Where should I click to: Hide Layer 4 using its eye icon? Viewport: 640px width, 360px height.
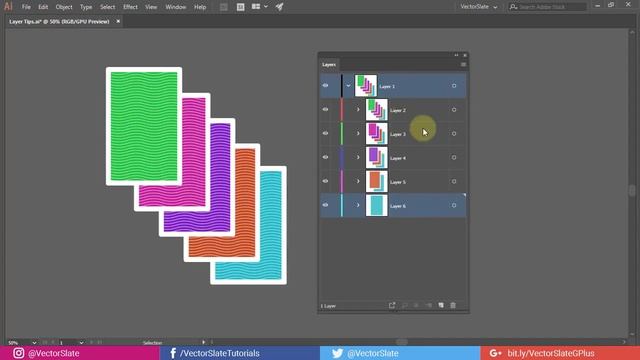pos(325,157)
